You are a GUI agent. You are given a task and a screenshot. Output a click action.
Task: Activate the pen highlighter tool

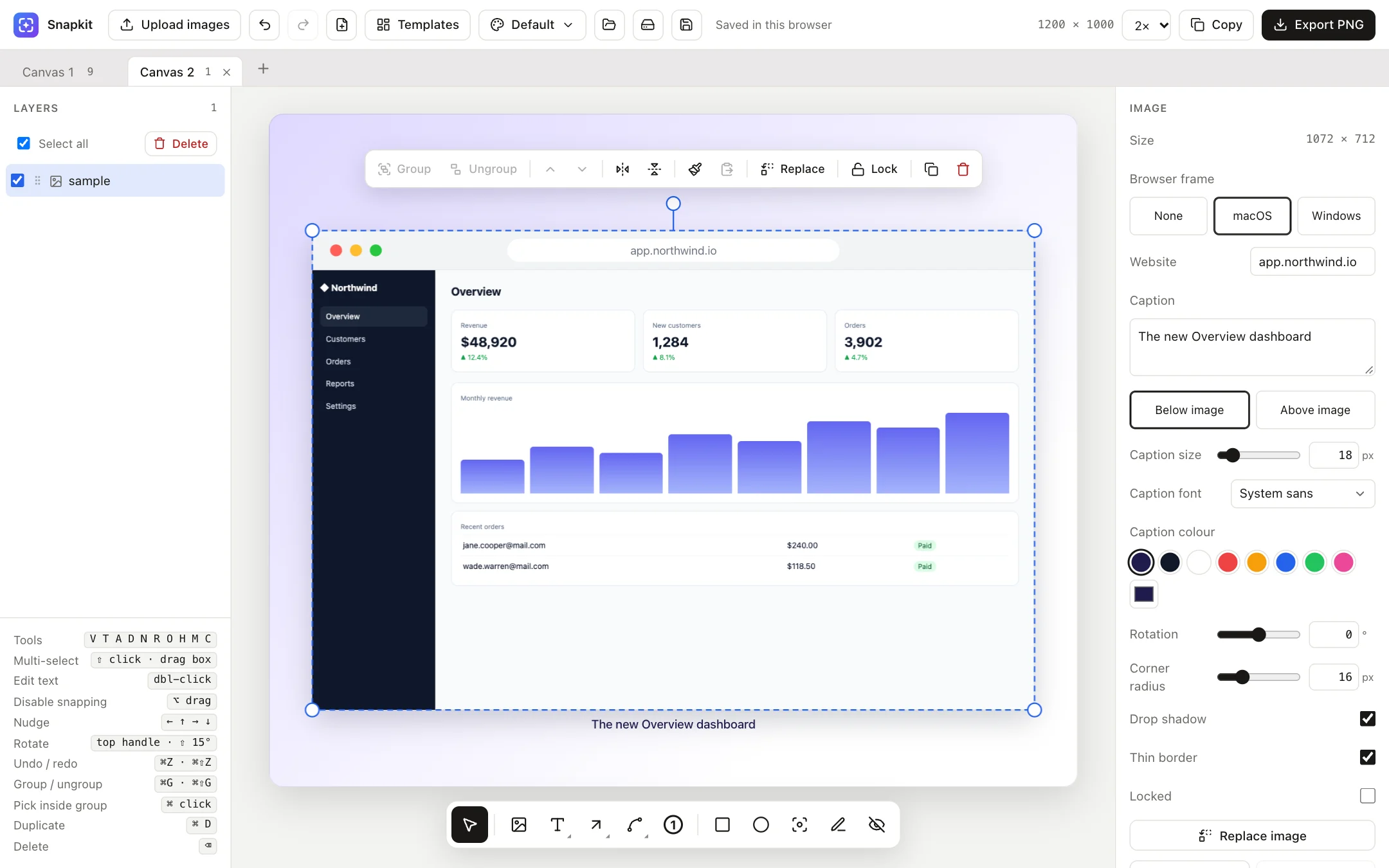point(838,825)
